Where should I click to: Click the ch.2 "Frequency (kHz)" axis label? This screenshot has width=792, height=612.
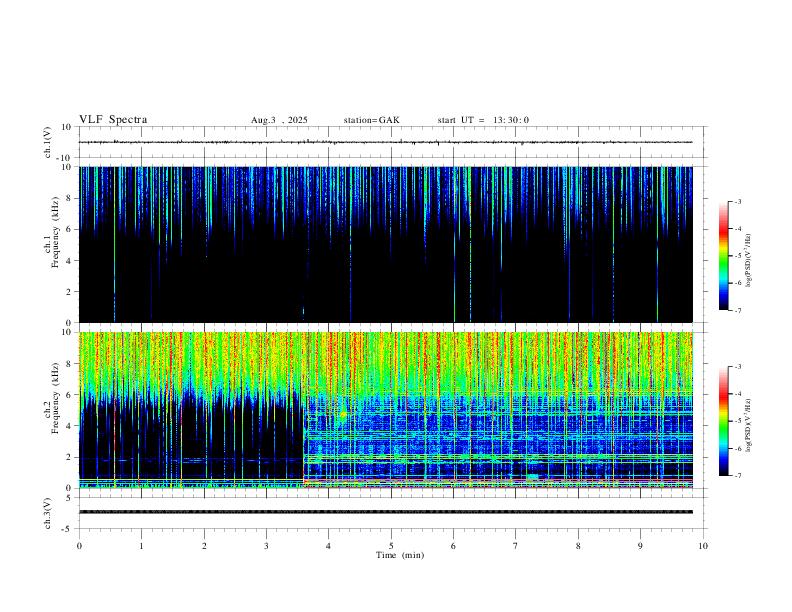56,398
